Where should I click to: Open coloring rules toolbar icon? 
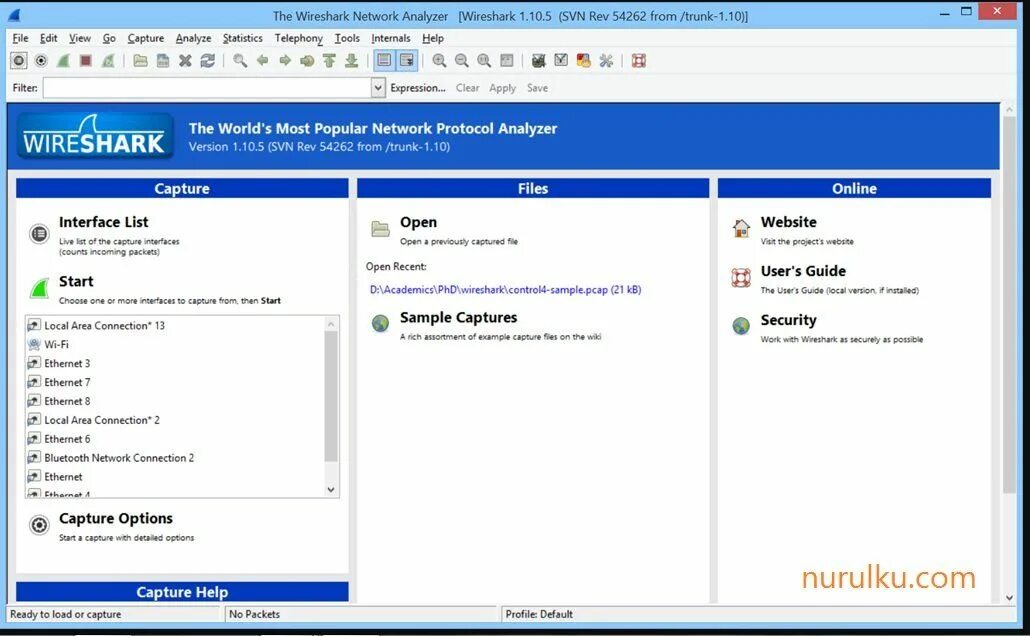pos(583,61)
